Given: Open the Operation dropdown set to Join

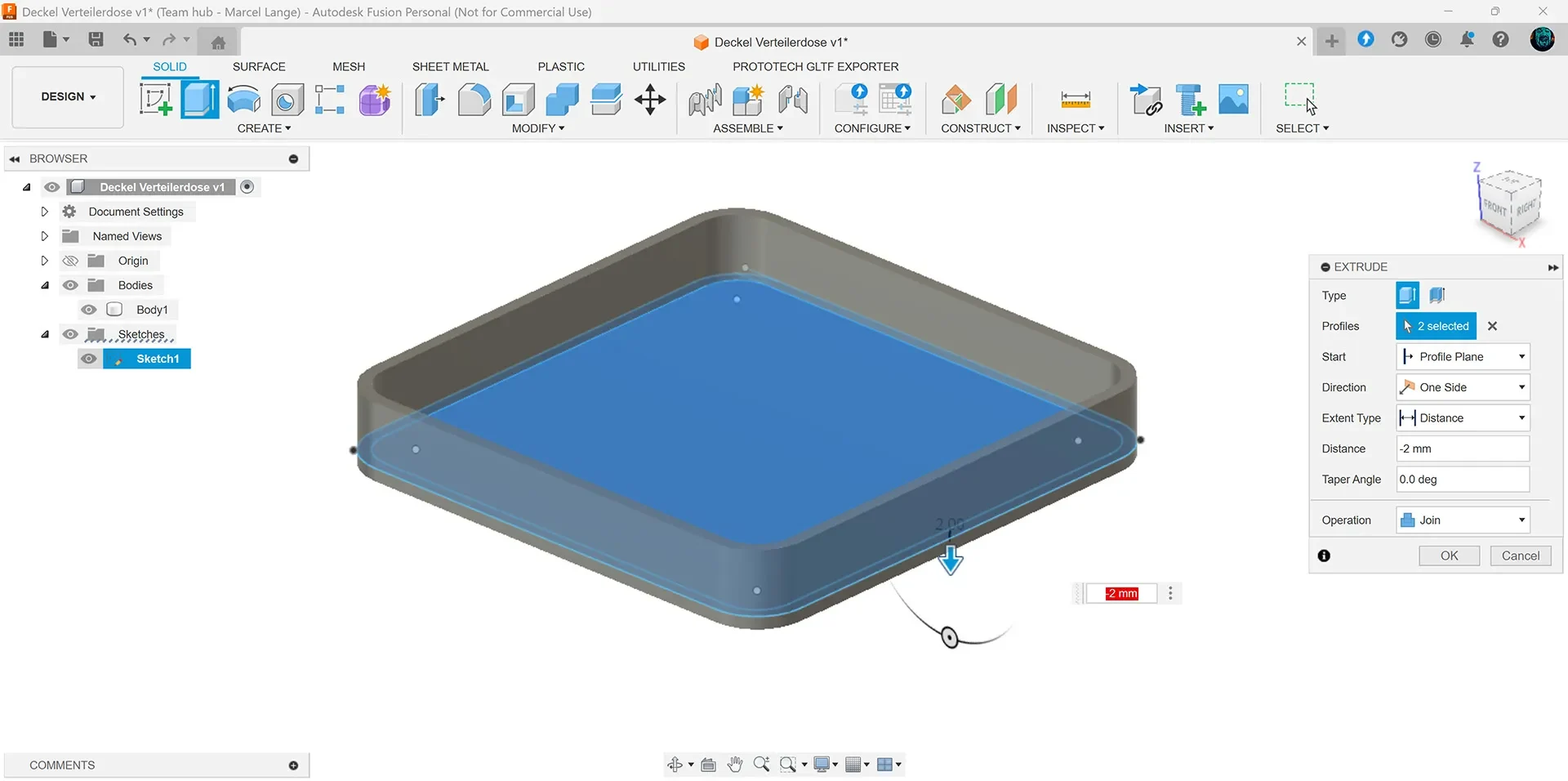Looking at the screenshot, I should click(1463, 520).
